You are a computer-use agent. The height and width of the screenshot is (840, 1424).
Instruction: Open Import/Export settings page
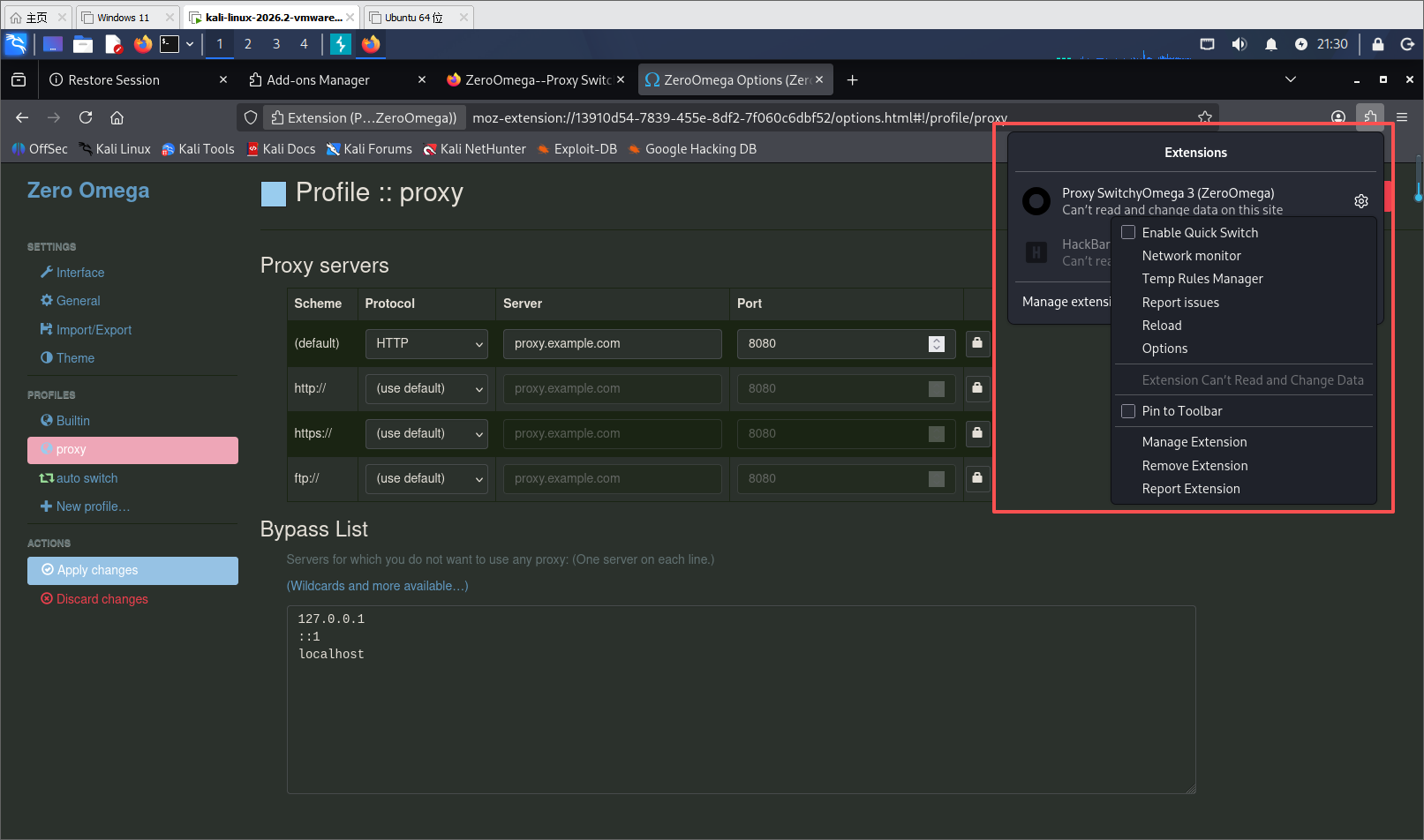pyautogui.click(x=86, y=330)
